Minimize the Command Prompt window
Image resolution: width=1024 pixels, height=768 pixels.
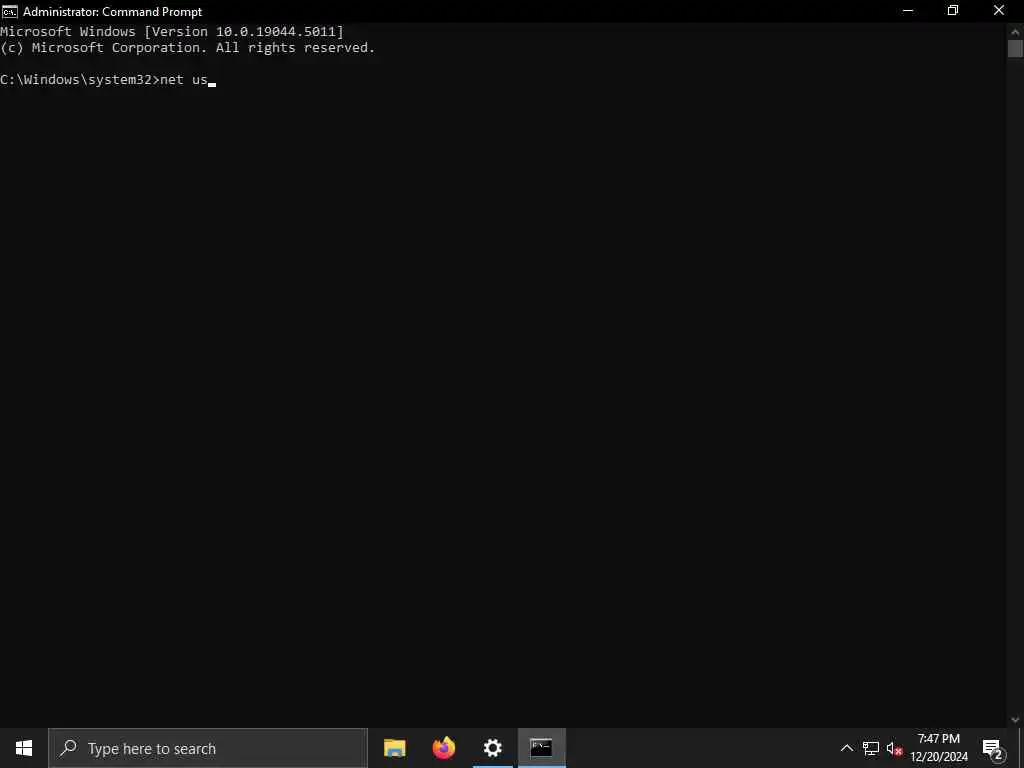tap(908, 11)
